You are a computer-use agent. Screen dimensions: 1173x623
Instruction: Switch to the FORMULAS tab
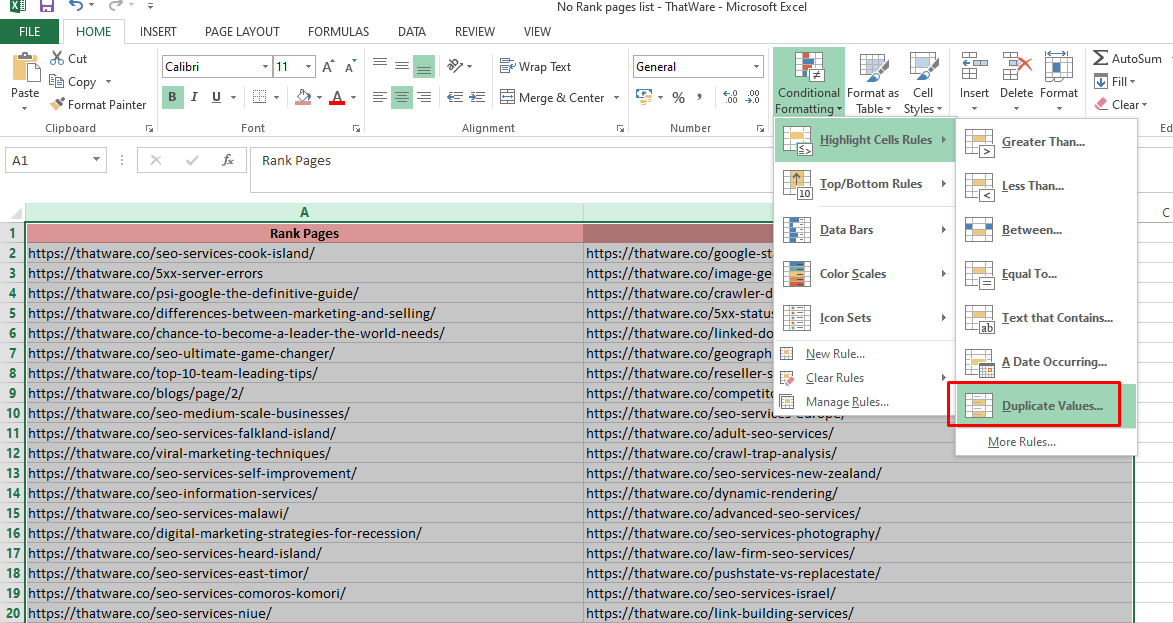click(338, 31)
